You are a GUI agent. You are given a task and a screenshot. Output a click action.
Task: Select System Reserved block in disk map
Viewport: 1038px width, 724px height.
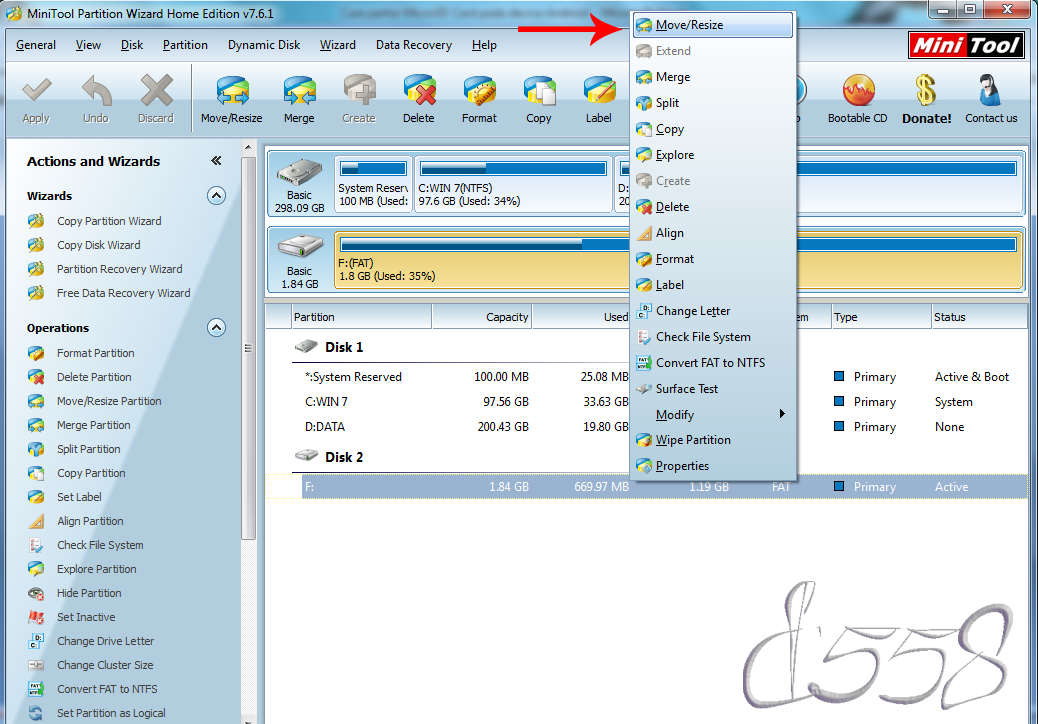tap(373, 184)
